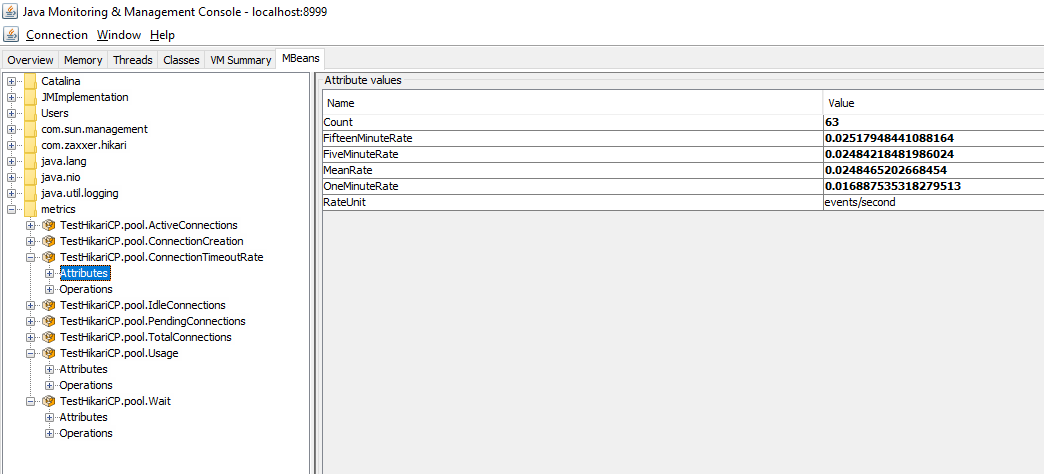Click the metrics folder icon
Viewport: 1044px width, 474px height.
click(x=31, y=209)
